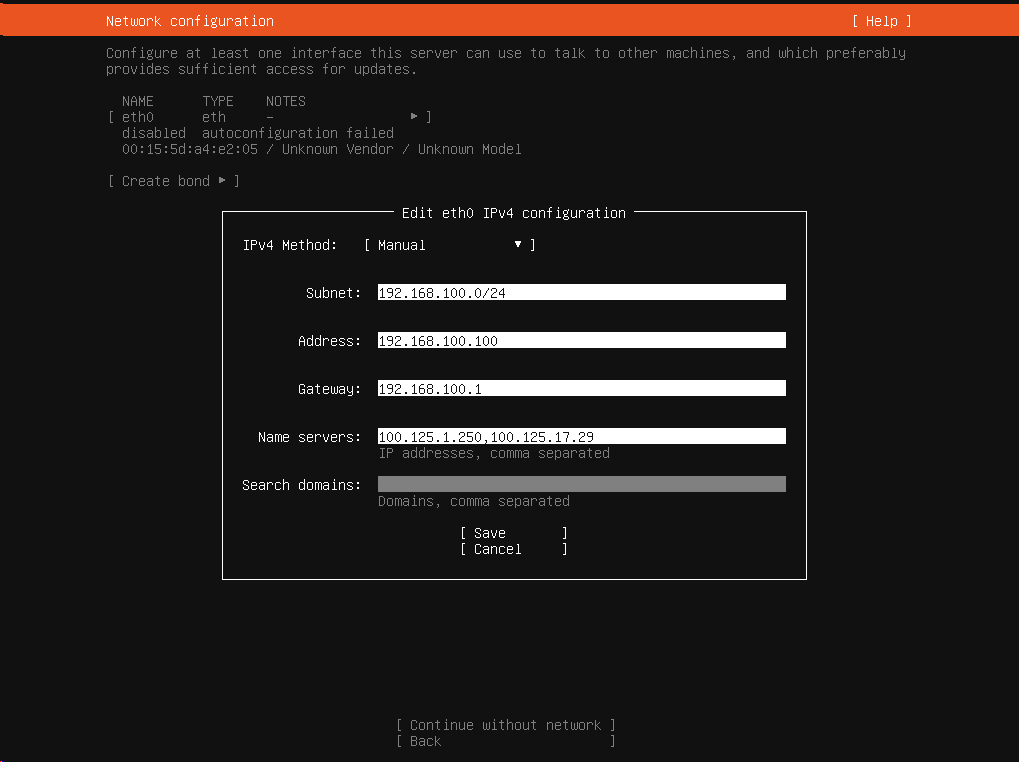Open the Create bond submenu
Image resolution: width=1019 pixels, height=762 pixels.
pyautogui.click(x=174, y=181)
